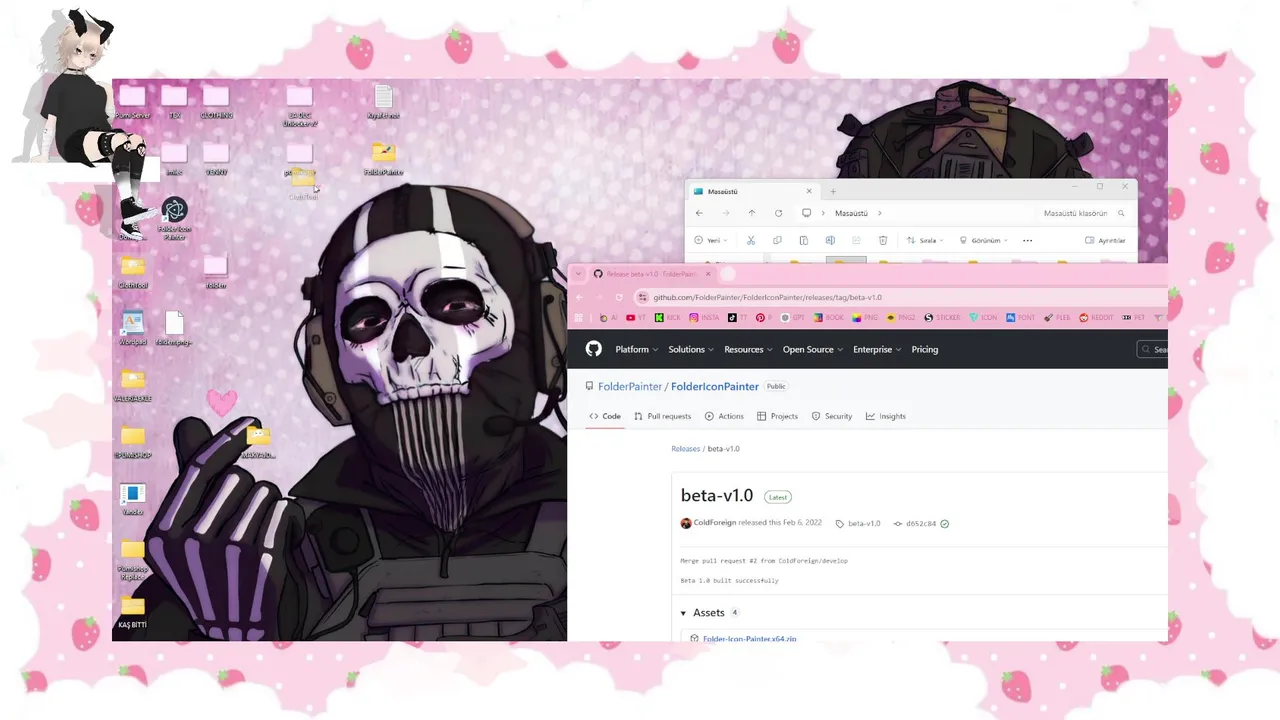This screenshot has height=720, width=1280.
Task: Switch to the Actions tab
Action: tap(724, 416)
